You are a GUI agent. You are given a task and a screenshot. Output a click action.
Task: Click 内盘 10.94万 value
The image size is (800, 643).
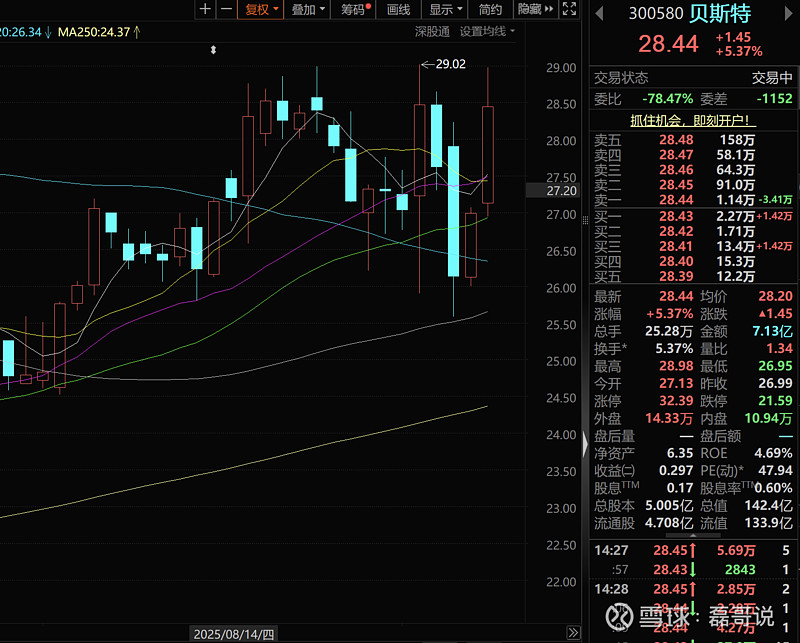click(x=768, y=418)
